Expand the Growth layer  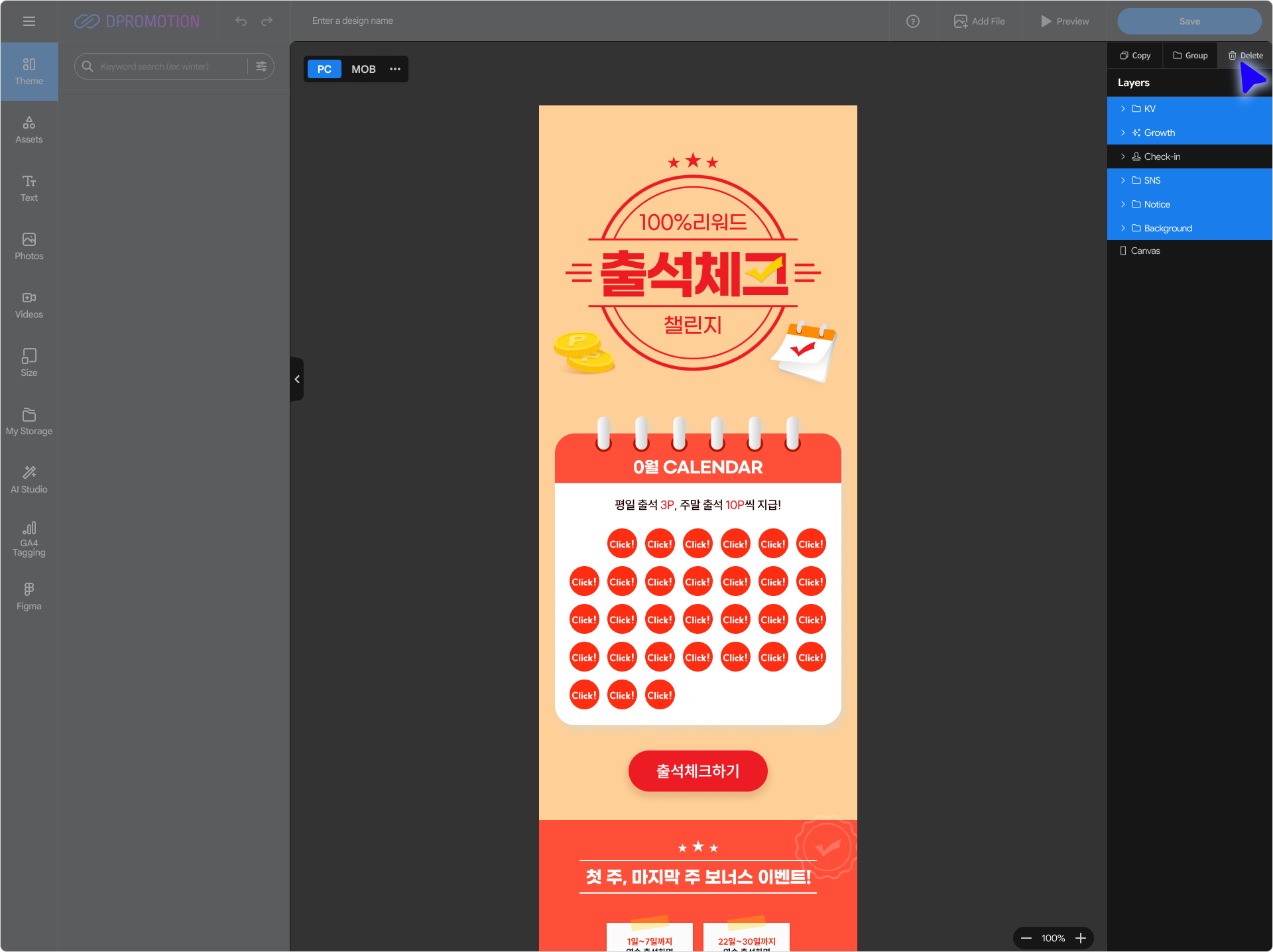[x=1122, y=133]
